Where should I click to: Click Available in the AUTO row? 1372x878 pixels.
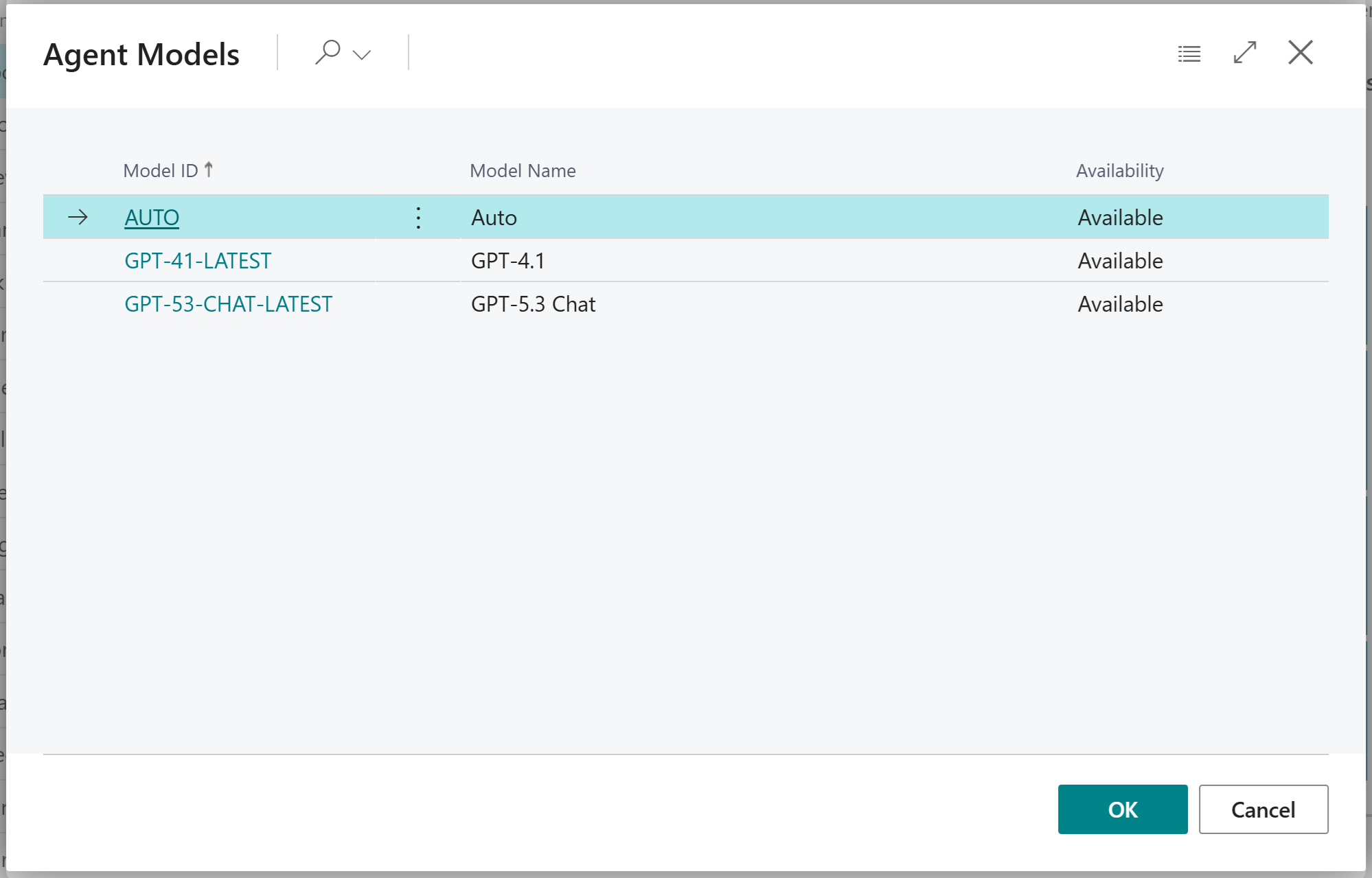click(x=1120, y=218)
